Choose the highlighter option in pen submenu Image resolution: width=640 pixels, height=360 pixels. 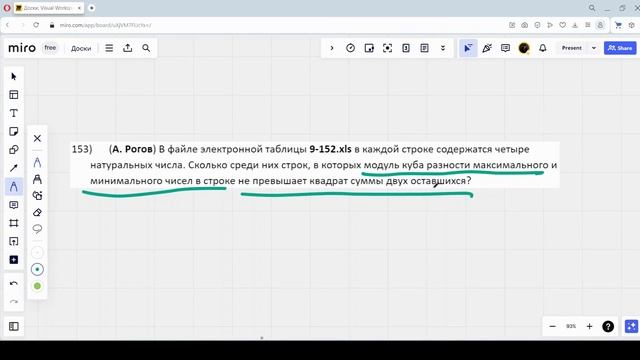(x=37, y=179)
